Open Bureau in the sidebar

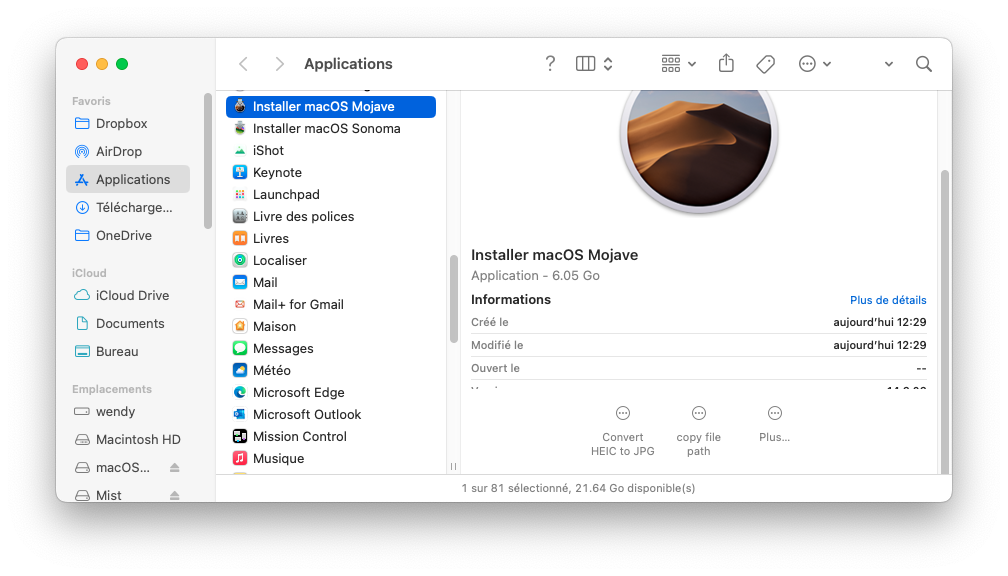[x=128, y=352]
